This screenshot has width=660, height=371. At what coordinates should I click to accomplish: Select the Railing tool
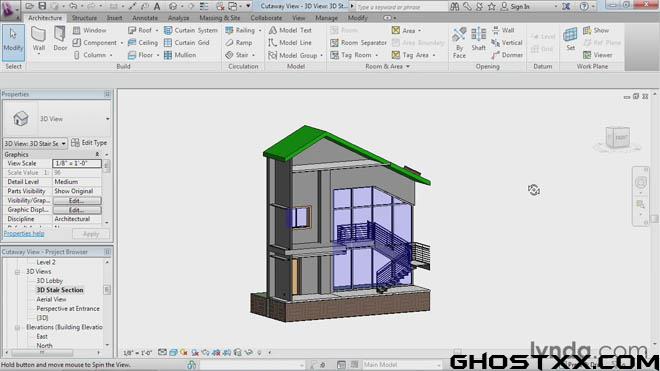pos(240,30)
